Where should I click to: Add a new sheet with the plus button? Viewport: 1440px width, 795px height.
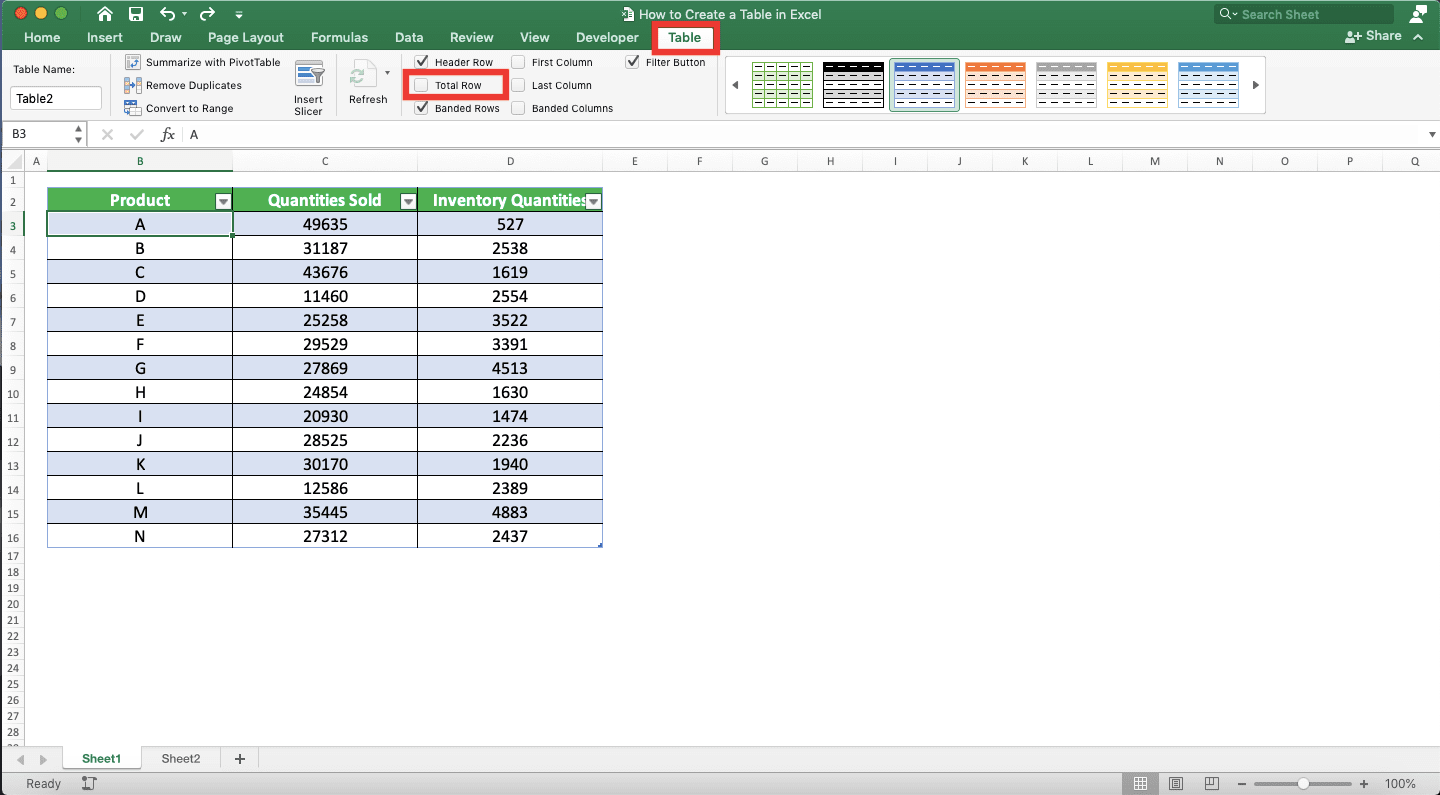[x=240, y=759]
